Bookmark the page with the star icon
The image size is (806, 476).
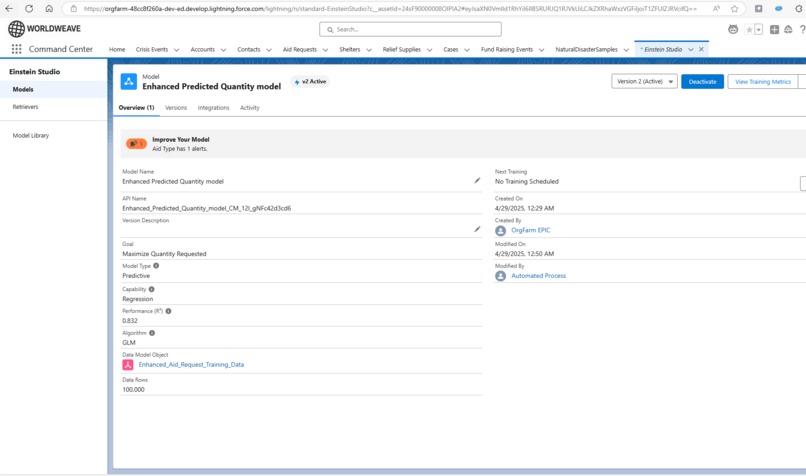pos(735,8)
